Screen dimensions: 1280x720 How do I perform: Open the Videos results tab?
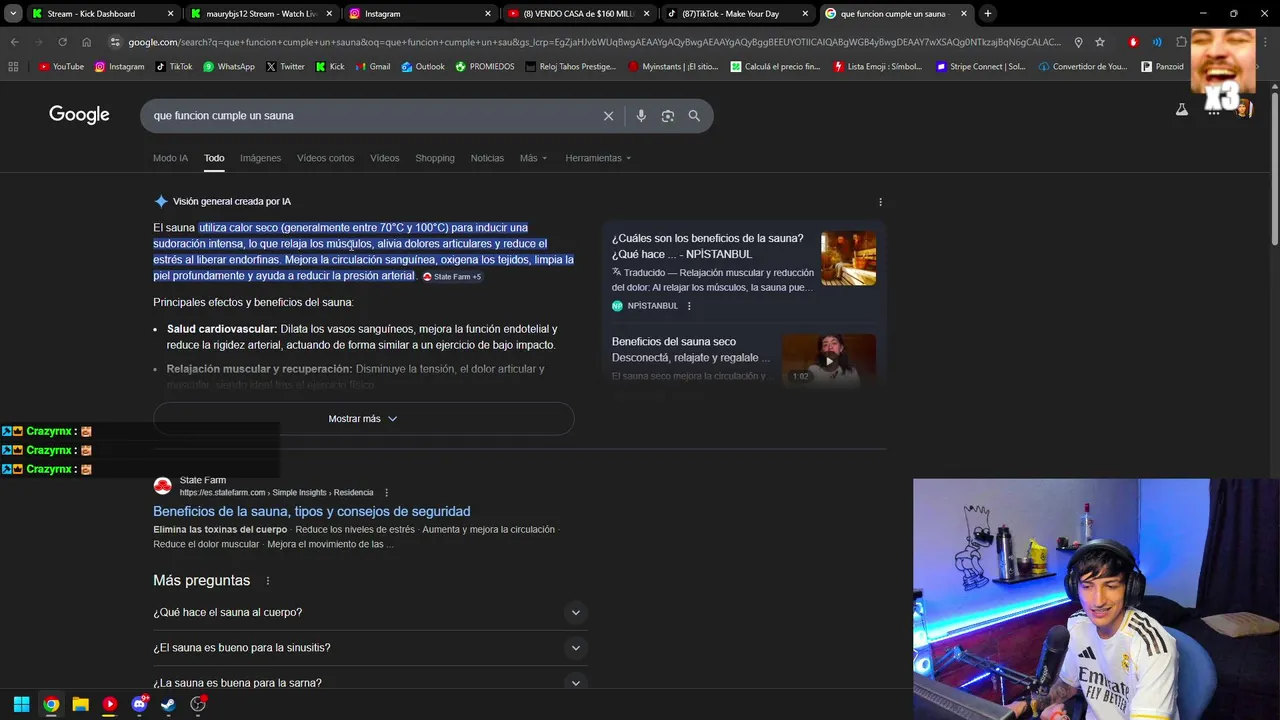[x=384, y=158]
